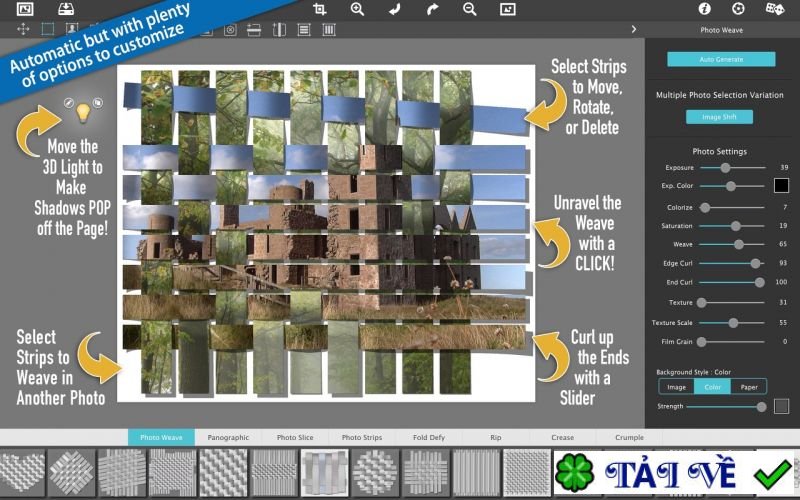Select the Crop tool

(x=320, y=9)
